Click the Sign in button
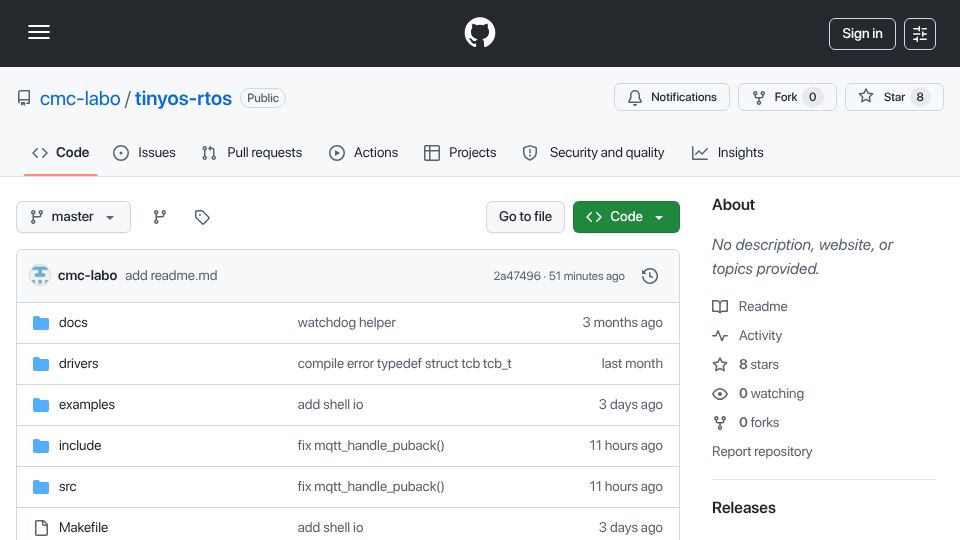Viewport: 960px width, 540px height. 862,34
